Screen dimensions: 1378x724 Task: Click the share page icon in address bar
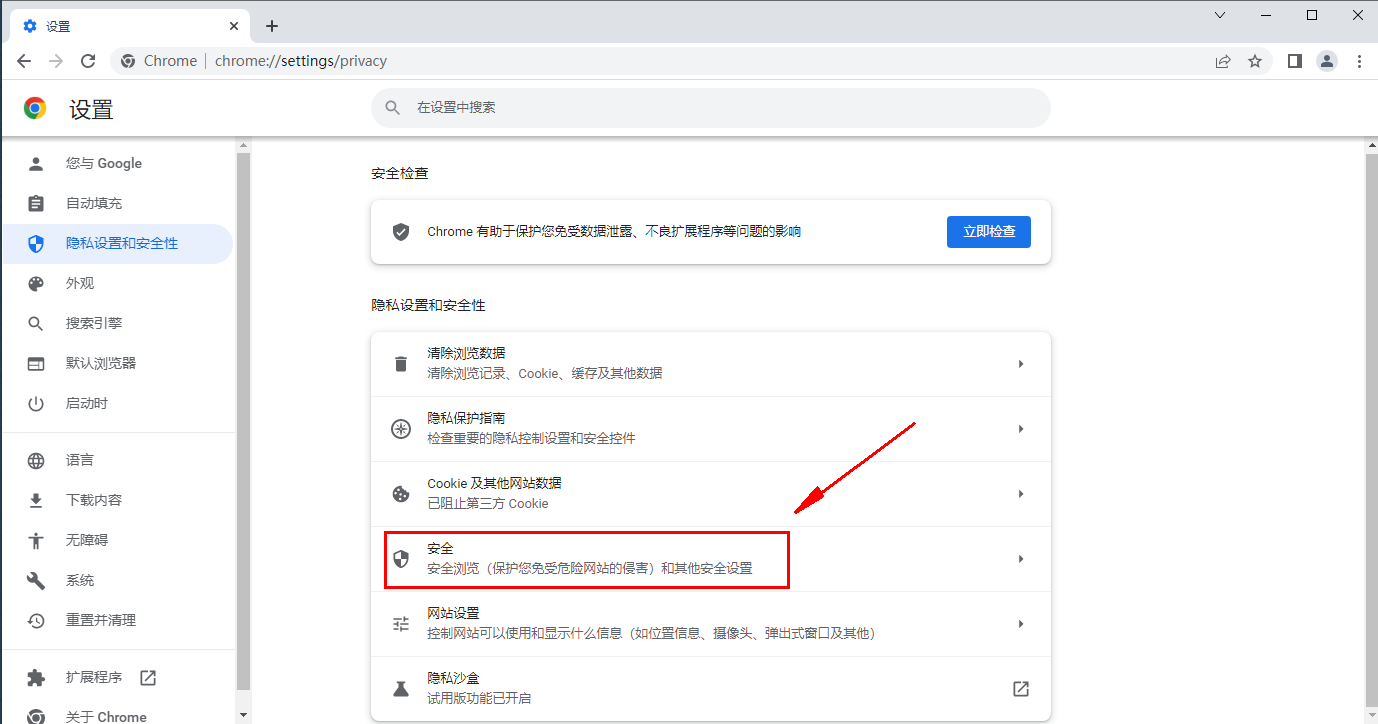[1223, 61]
